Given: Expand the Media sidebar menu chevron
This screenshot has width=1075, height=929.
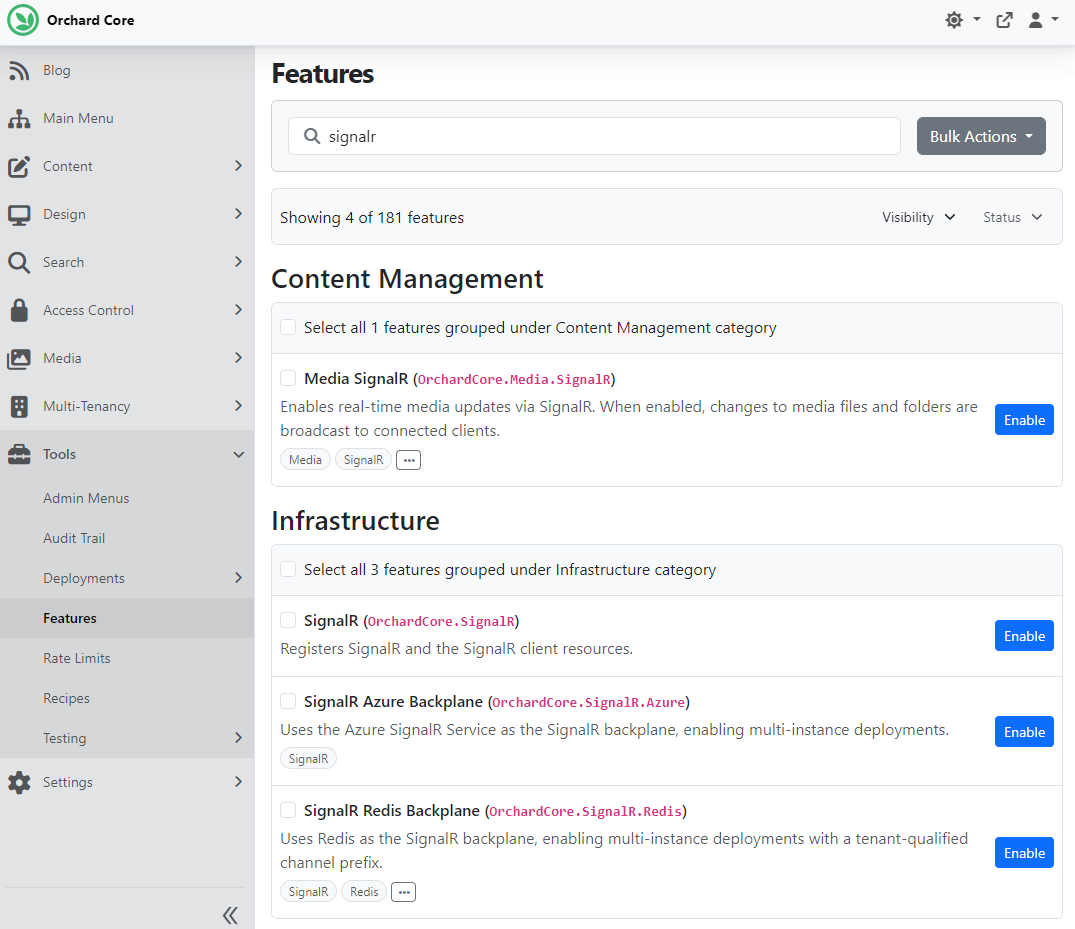Looking at the screenshot, I should tap(238, 358).
